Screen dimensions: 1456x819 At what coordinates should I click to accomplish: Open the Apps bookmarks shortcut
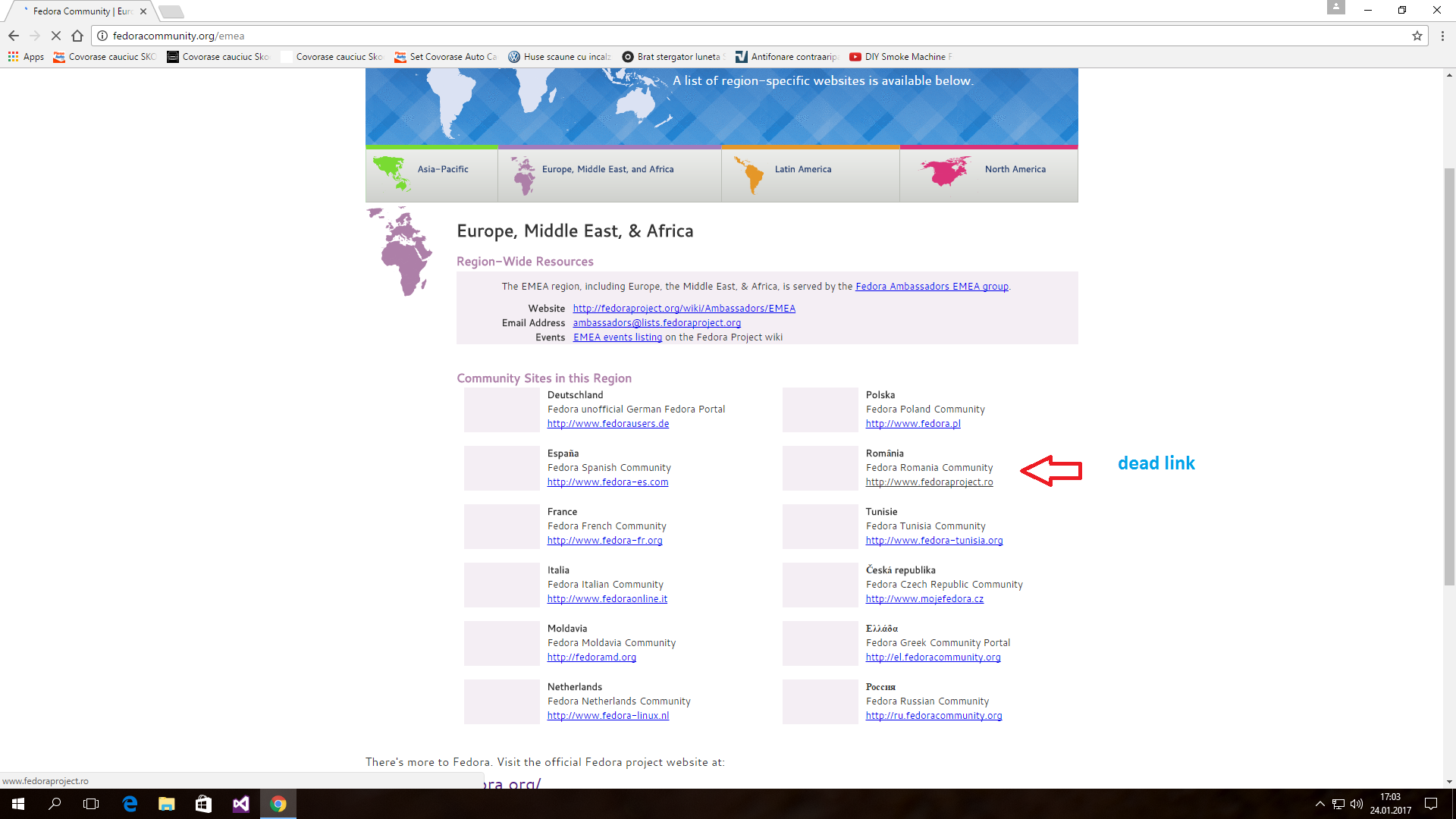(x=26, y=57)
